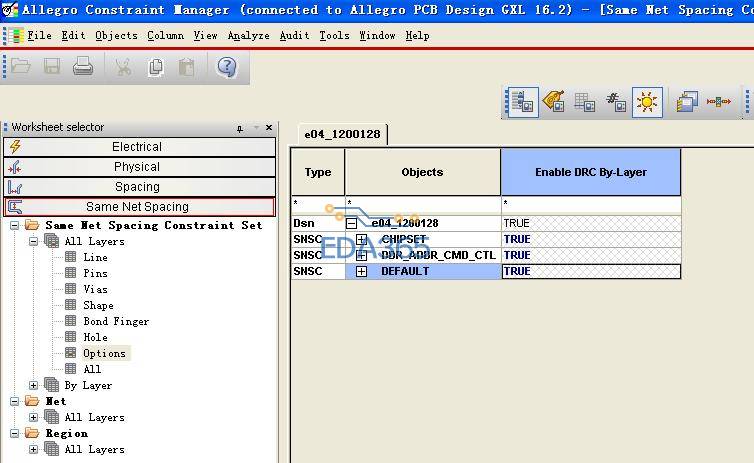
Task: Expand All Layers under Net
Action: [33, 417]
